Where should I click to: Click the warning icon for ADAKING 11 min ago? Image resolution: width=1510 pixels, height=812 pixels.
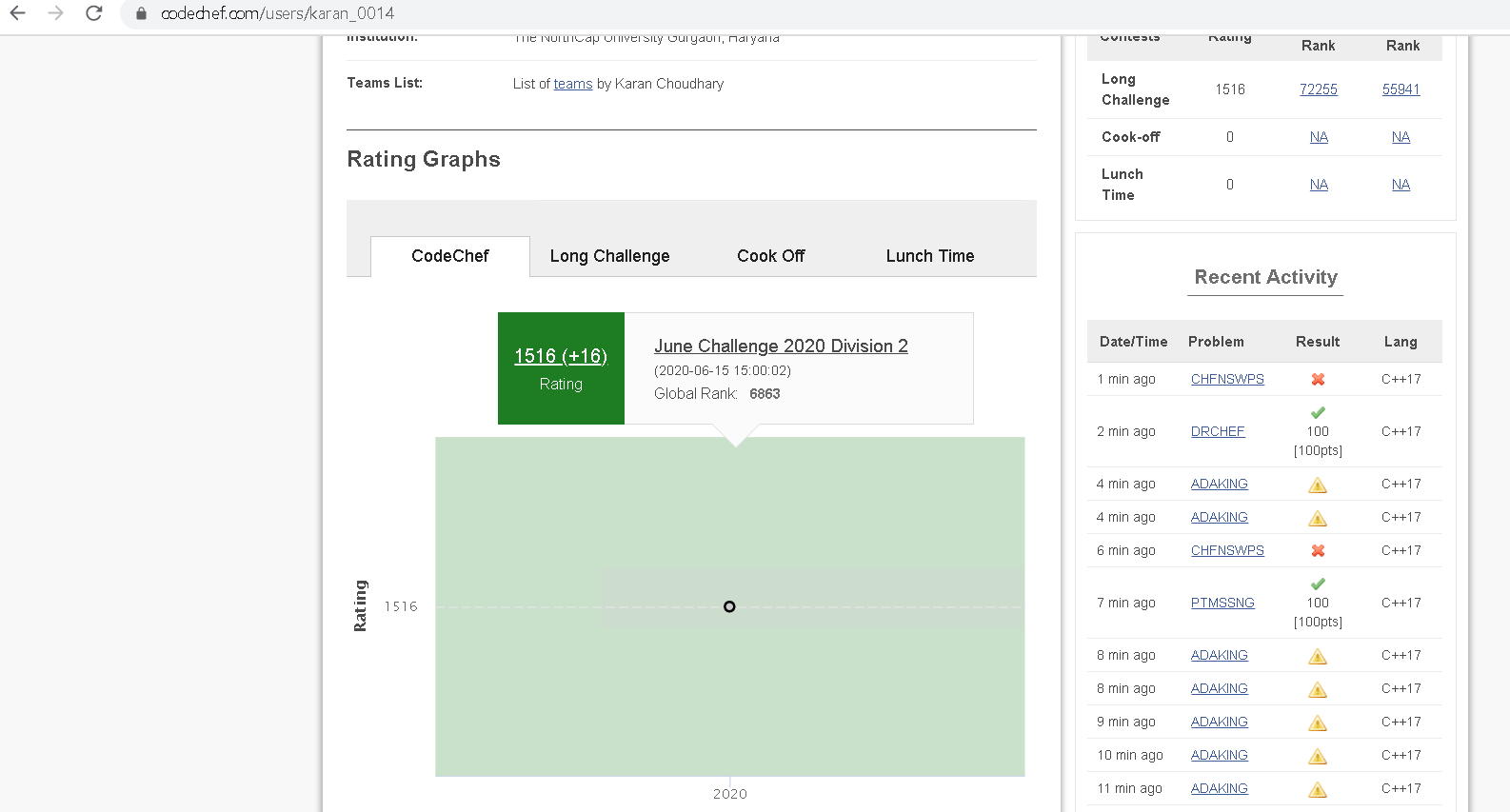click(1318, 789)
